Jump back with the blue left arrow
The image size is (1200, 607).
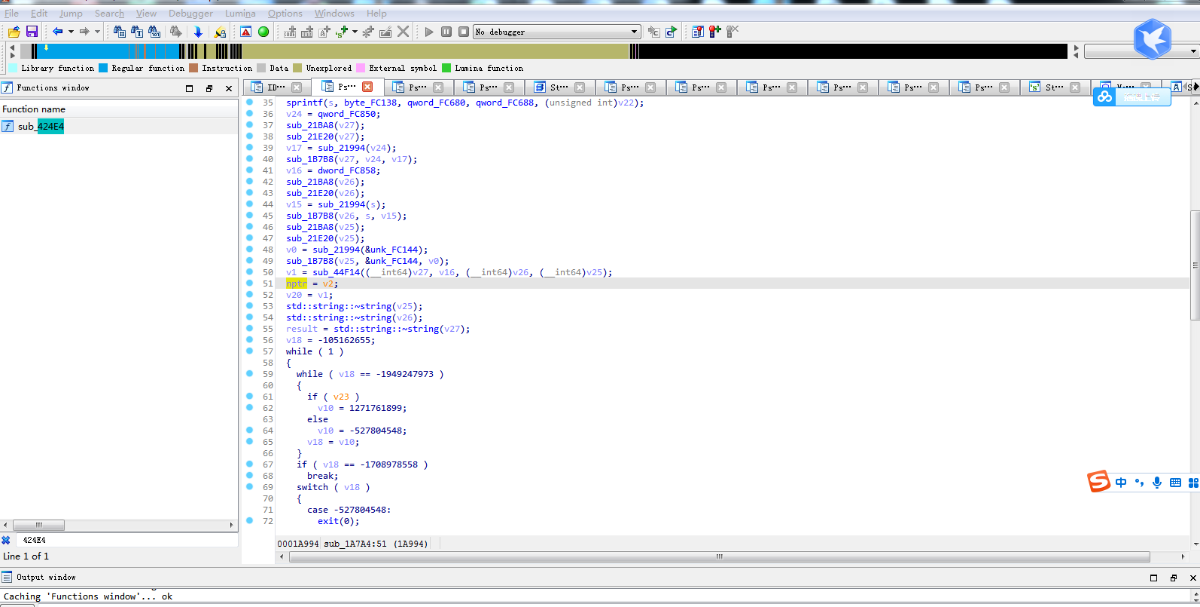[x=58, y=32]
